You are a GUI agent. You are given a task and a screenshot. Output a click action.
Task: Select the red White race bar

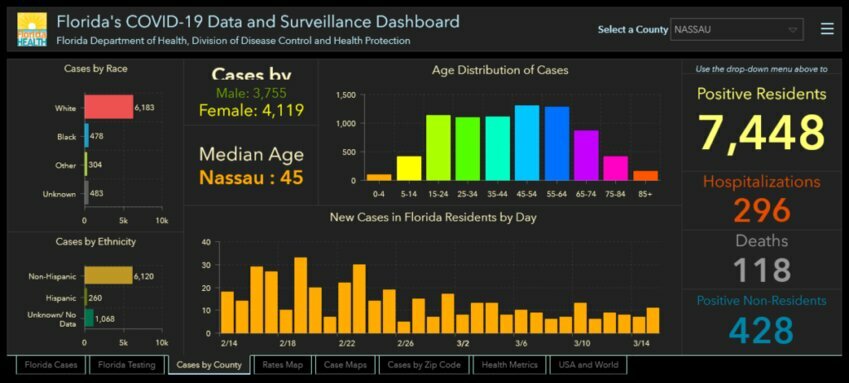click(108, 107)
